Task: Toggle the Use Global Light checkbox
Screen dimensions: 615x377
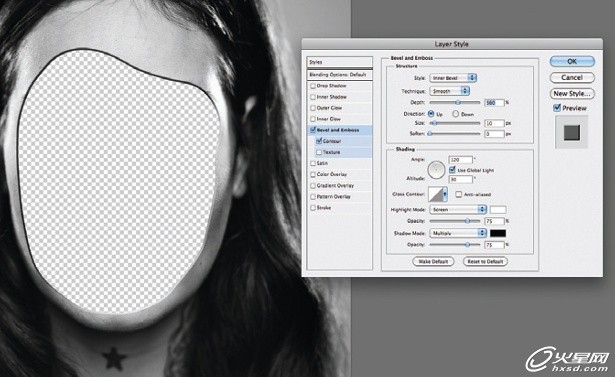Action: (452, 170)
